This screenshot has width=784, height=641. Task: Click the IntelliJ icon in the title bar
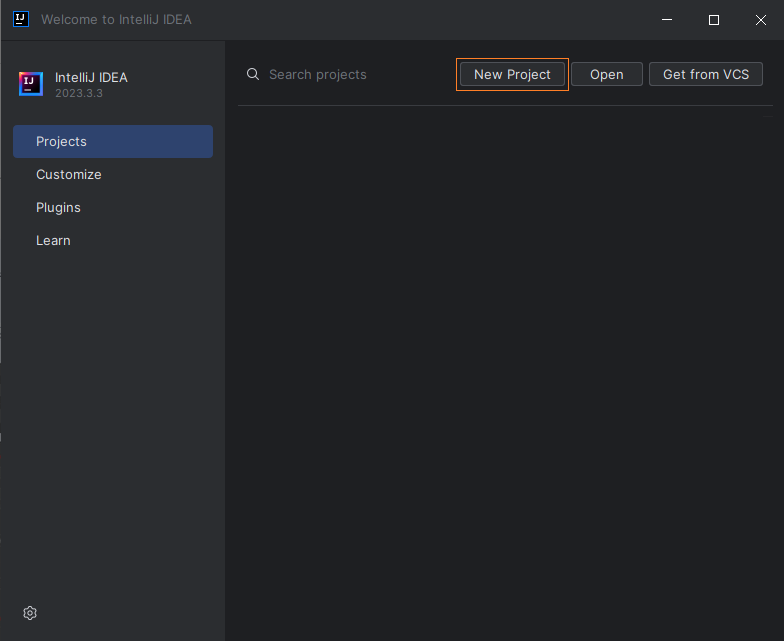pos(21,20)
